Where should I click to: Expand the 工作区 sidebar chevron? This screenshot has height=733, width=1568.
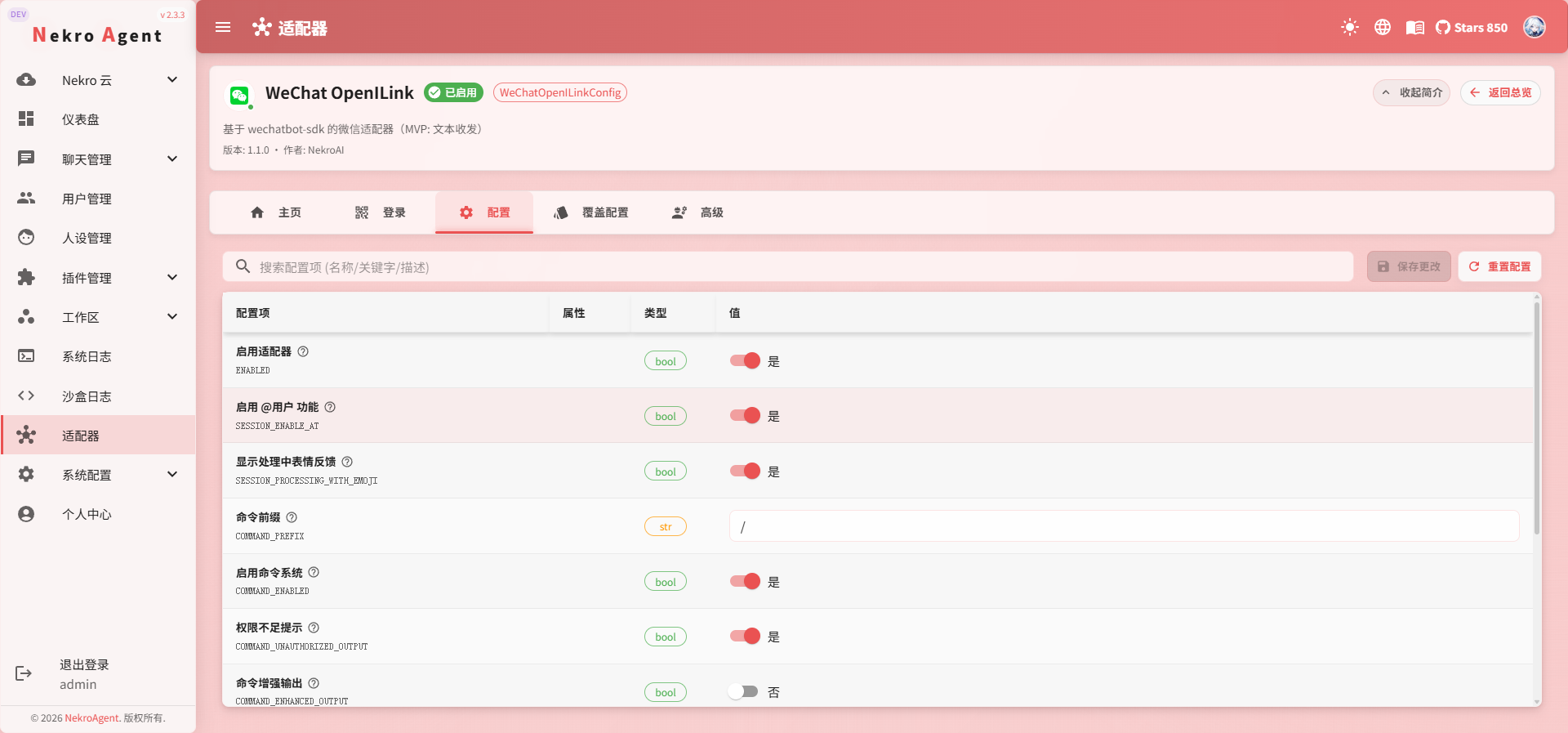tap(172, 316)
